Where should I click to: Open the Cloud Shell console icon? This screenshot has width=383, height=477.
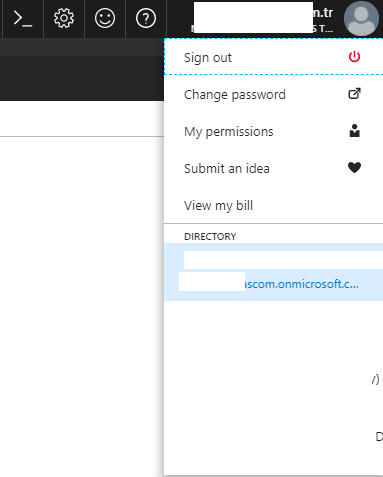23,18
